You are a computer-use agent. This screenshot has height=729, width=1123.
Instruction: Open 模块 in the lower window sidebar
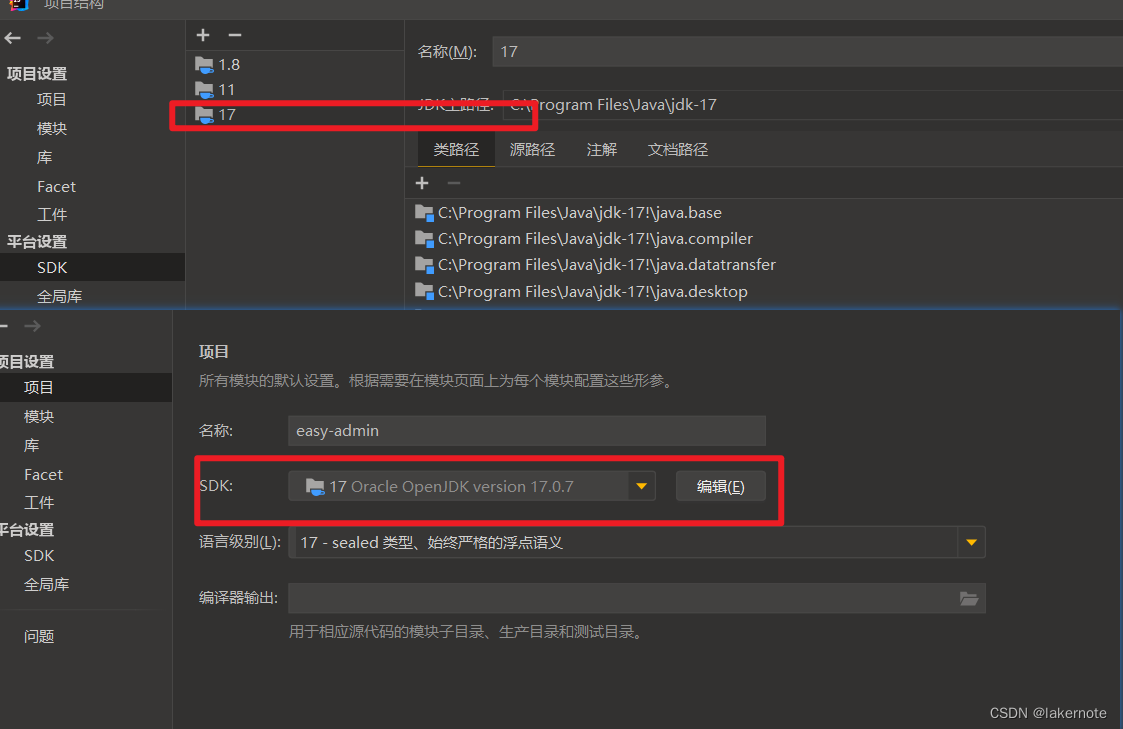tap(39, 416)
